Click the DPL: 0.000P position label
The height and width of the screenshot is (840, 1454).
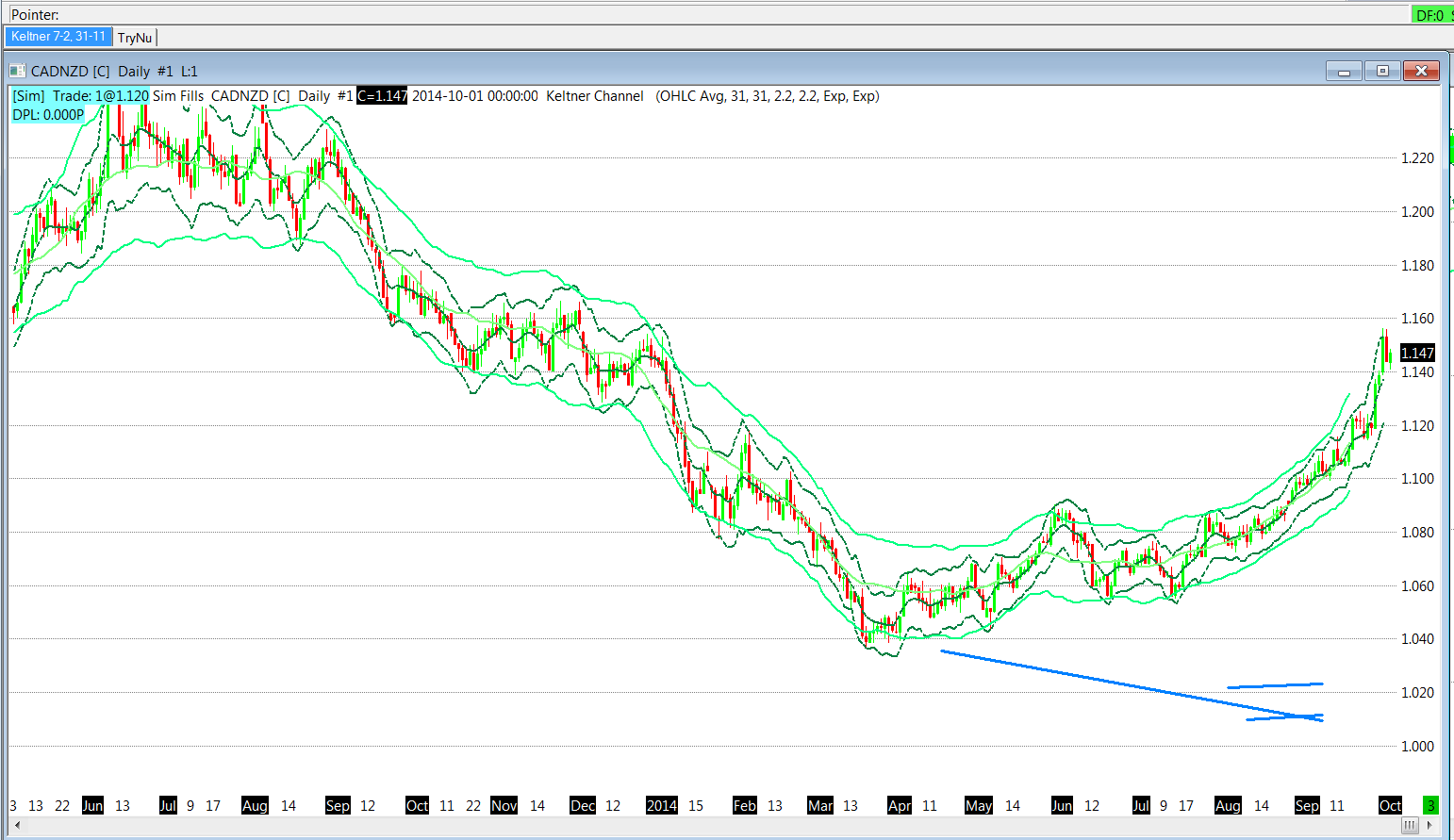click(48, 115)
